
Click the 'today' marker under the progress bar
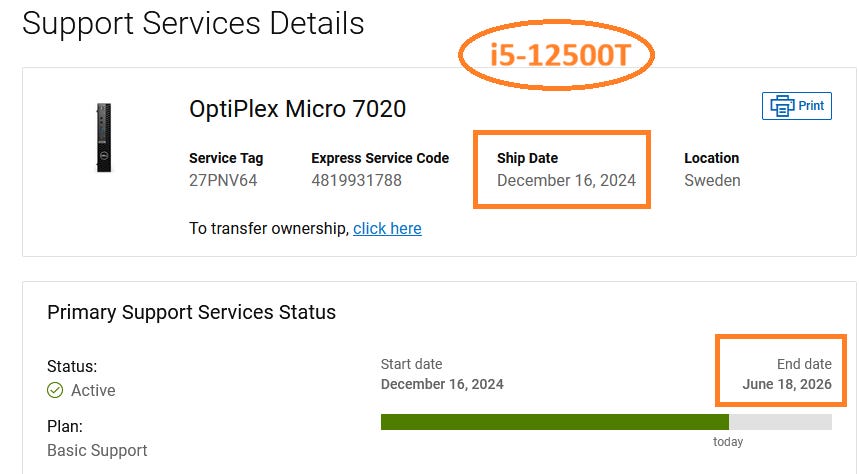(728, 442)
